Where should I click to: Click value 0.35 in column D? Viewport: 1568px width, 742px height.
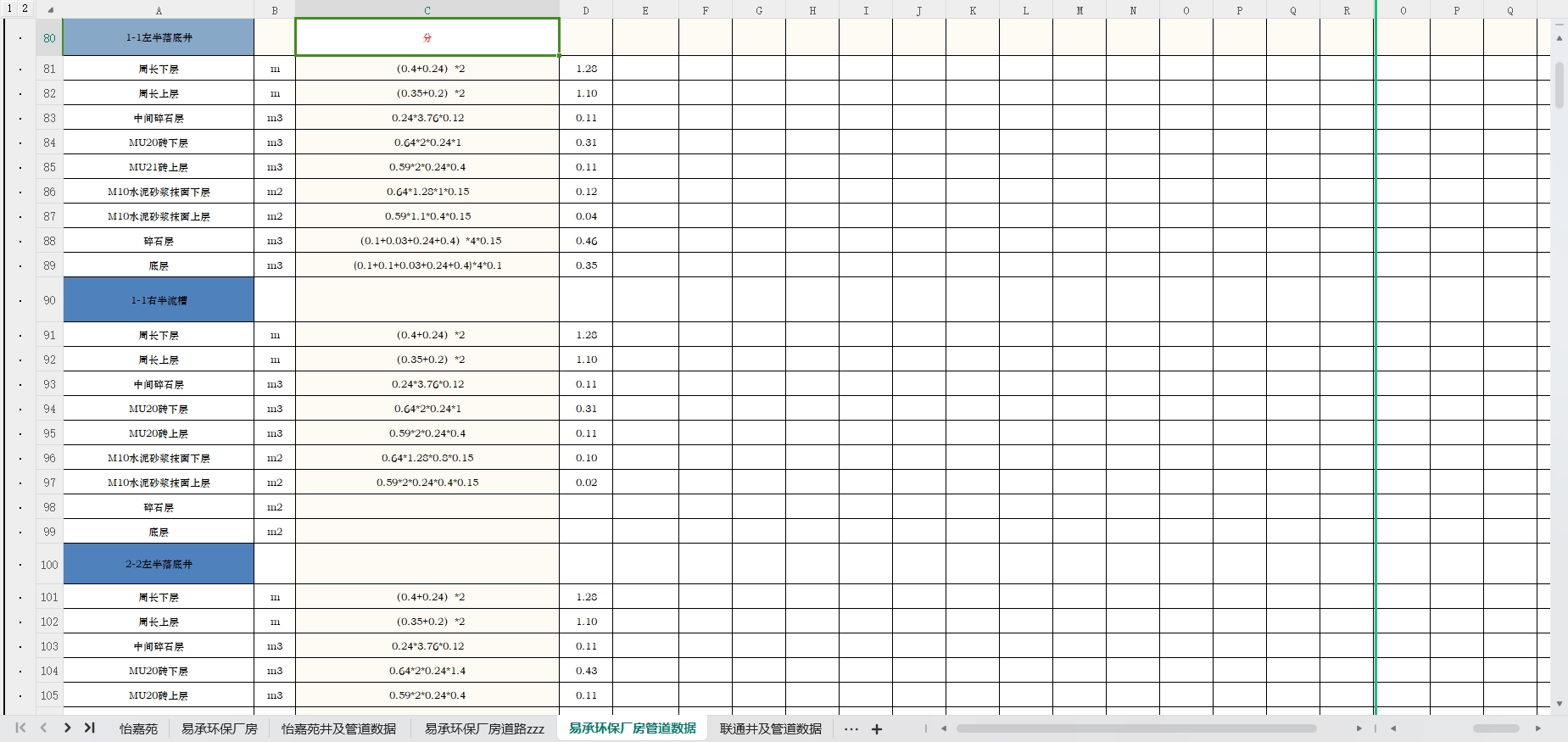586,265
